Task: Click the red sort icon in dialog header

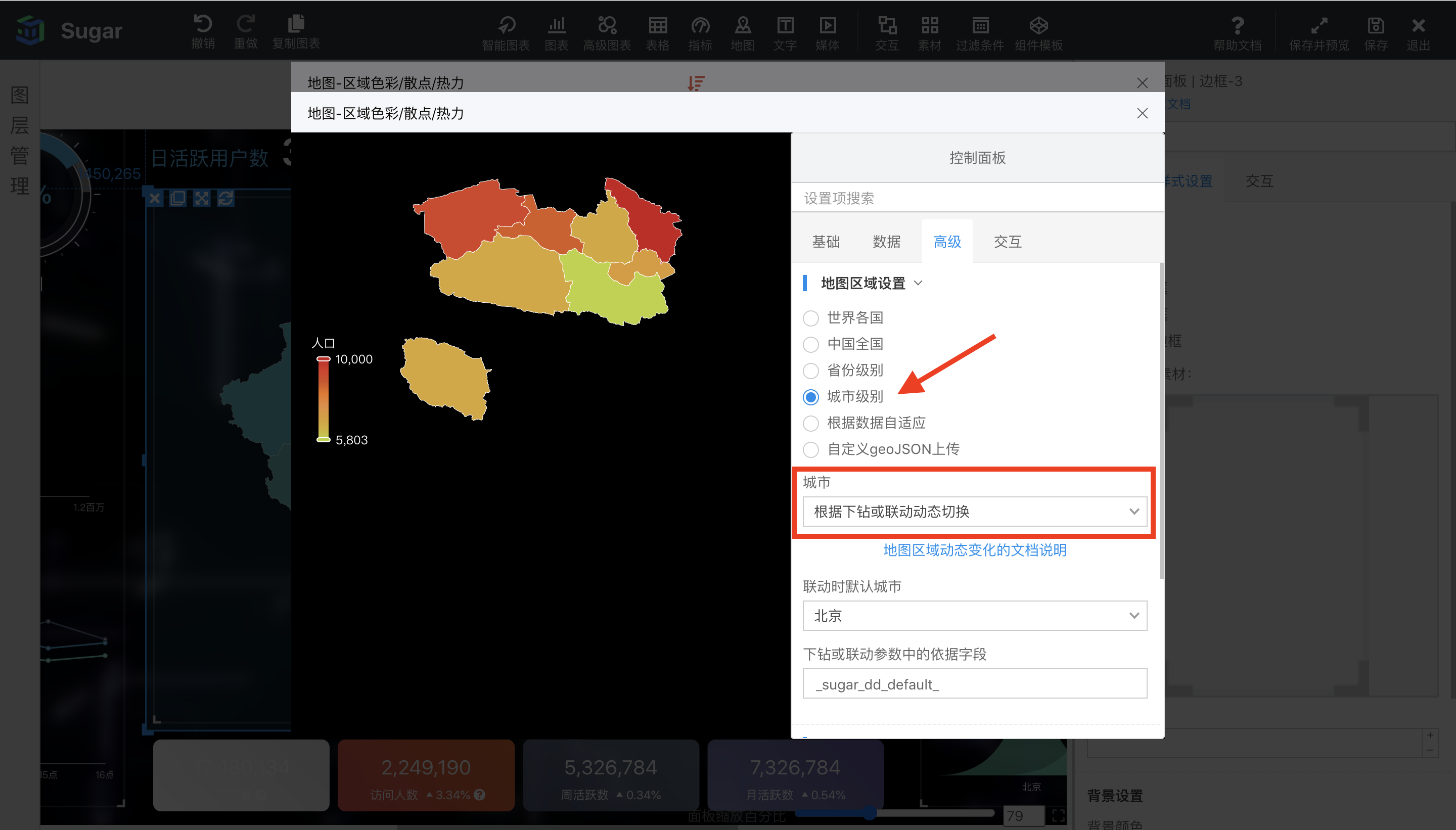Action: tap(696, 83)
